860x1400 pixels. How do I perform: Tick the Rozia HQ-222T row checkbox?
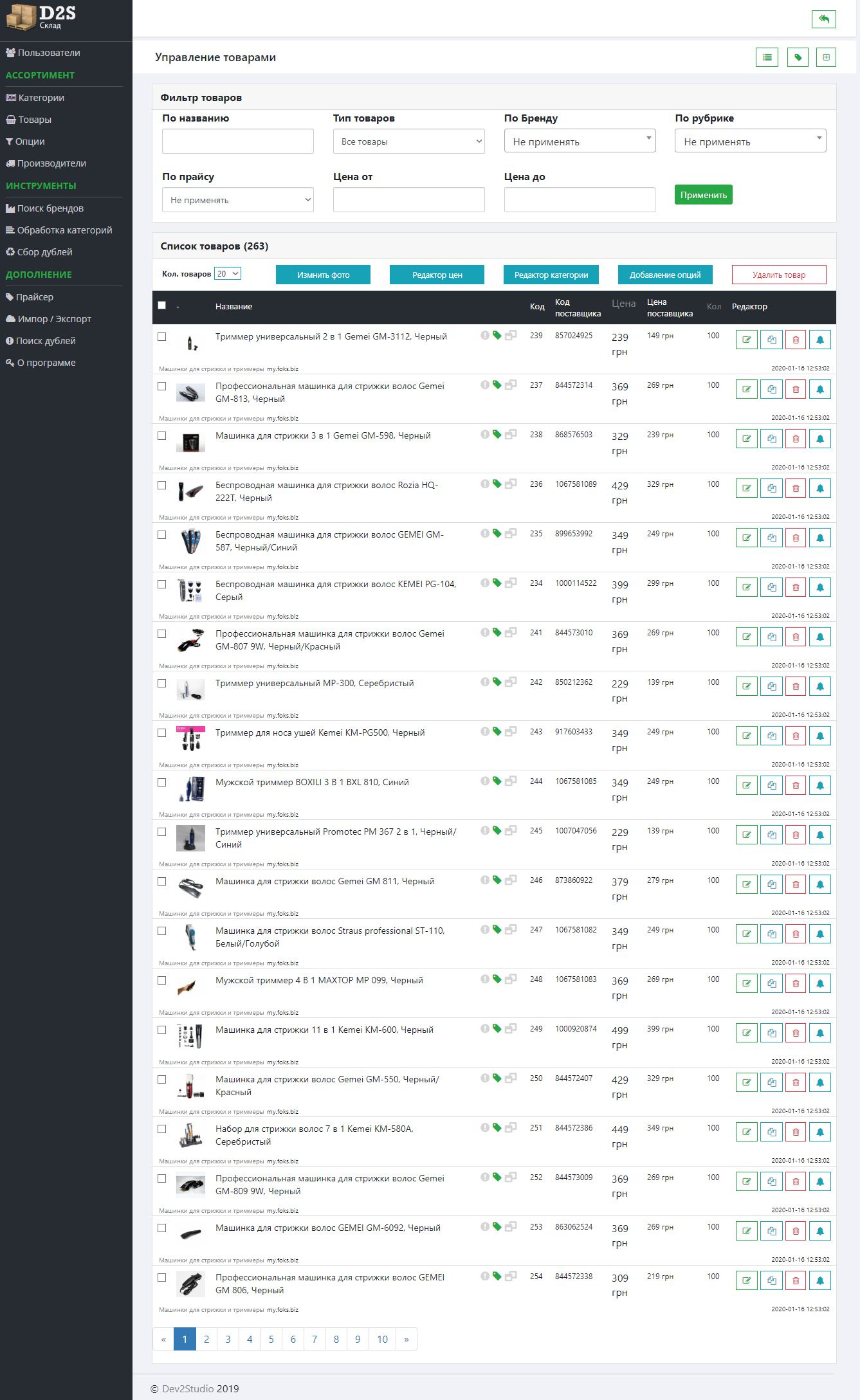tap(162, 485)
